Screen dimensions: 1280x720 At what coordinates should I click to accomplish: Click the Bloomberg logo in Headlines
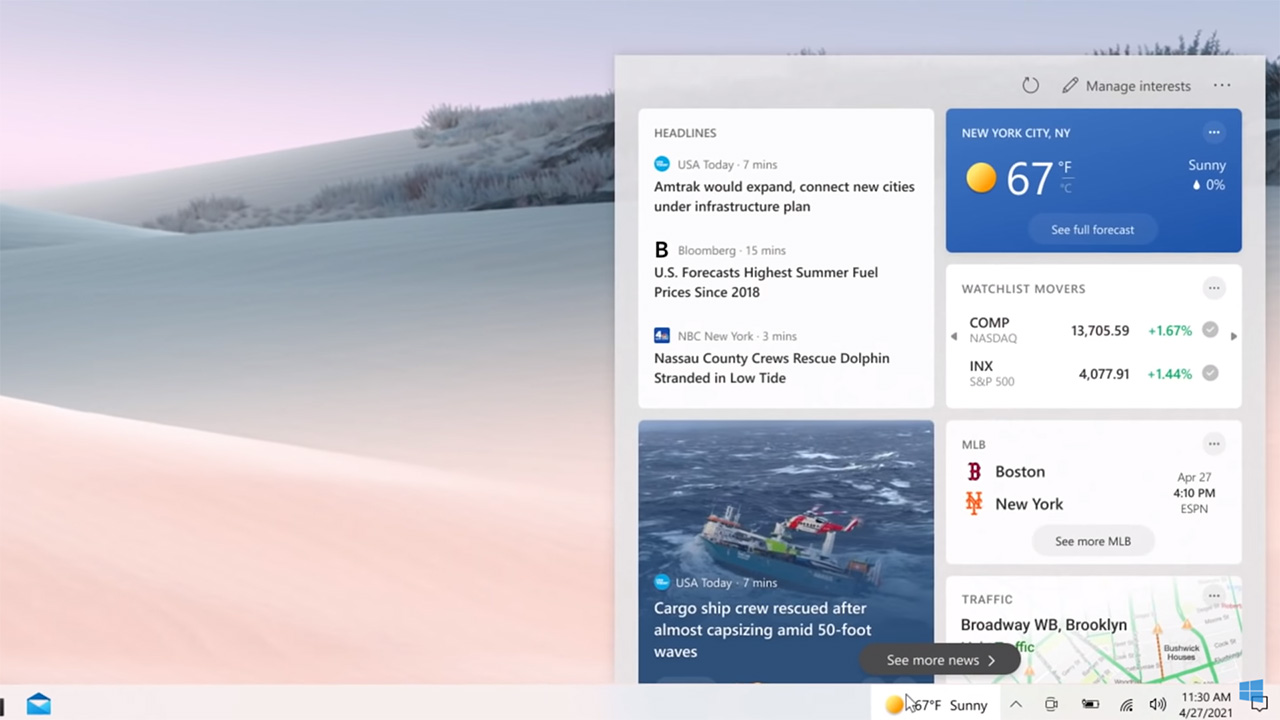(x=661, y=250)
